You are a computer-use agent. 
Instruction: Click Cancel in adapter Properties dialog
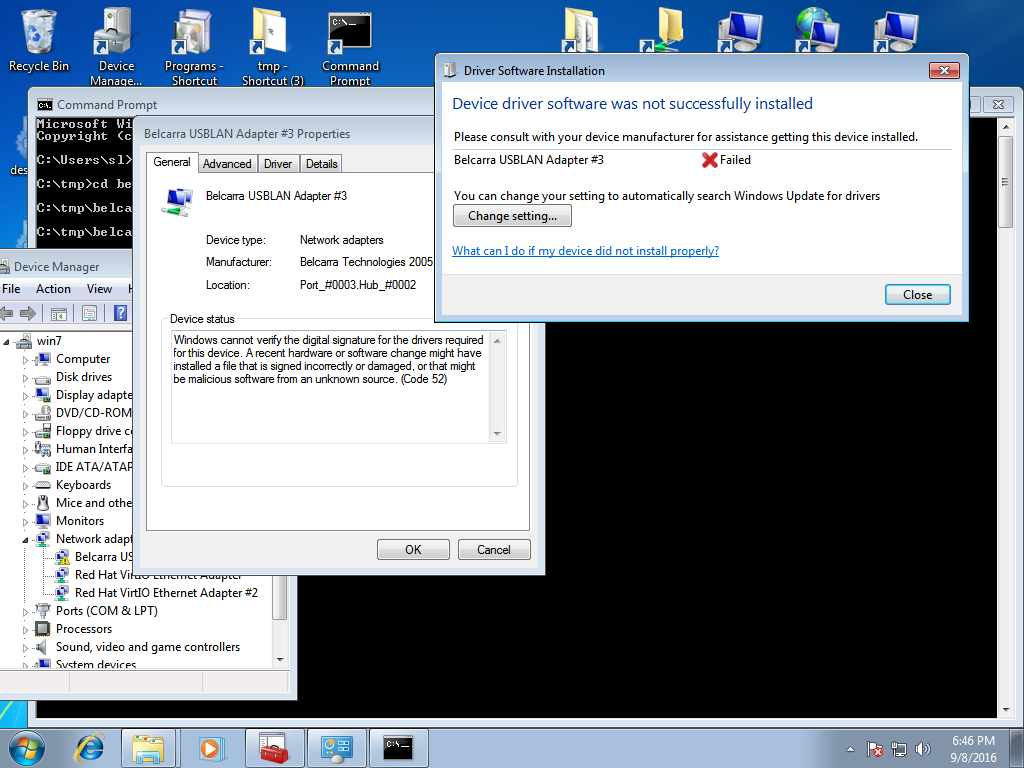click(x=494, y=549)
